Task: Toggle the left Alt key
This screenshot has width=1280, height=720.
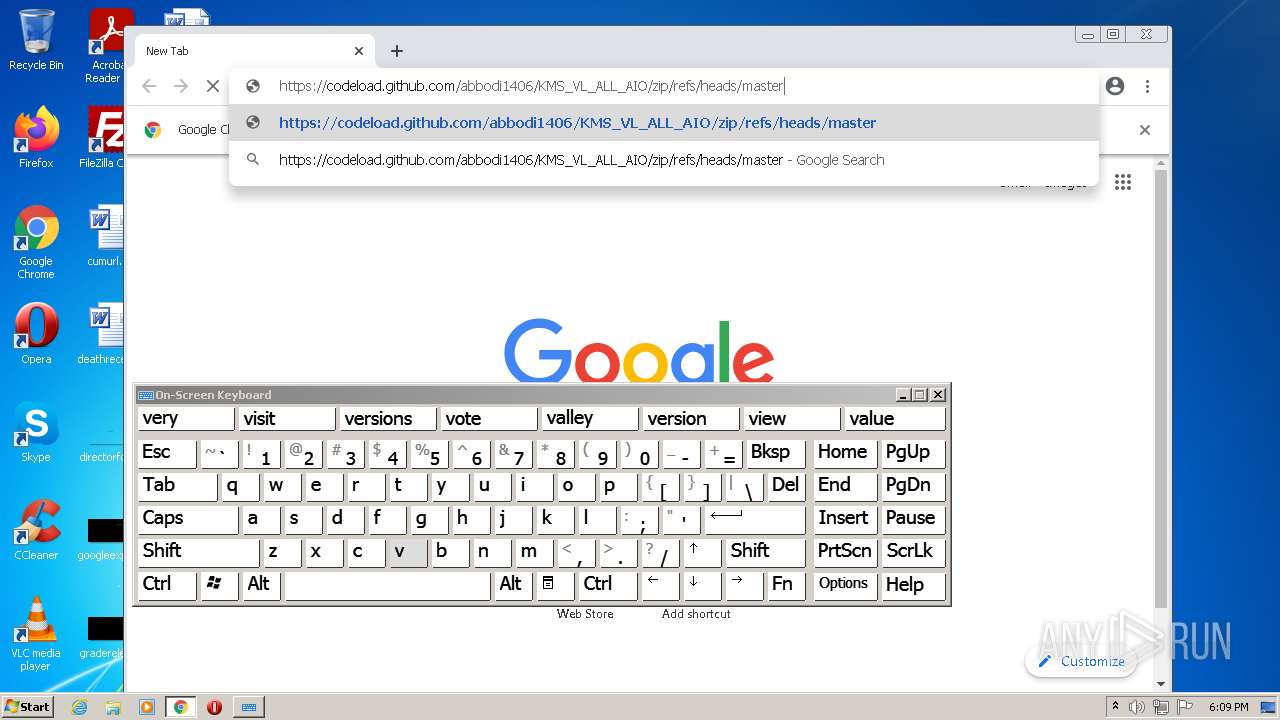Action: (261, 585)
